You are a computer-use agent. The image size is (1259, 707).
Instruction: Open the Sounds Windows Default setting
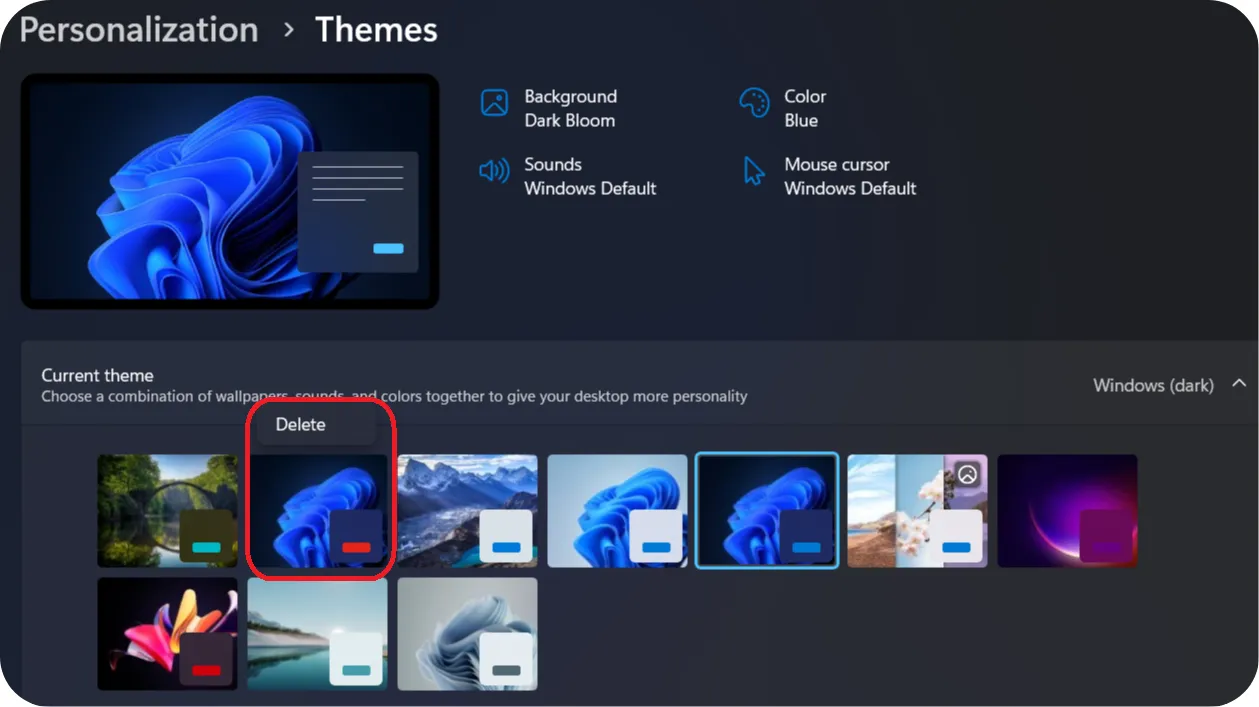pos(568,176)
